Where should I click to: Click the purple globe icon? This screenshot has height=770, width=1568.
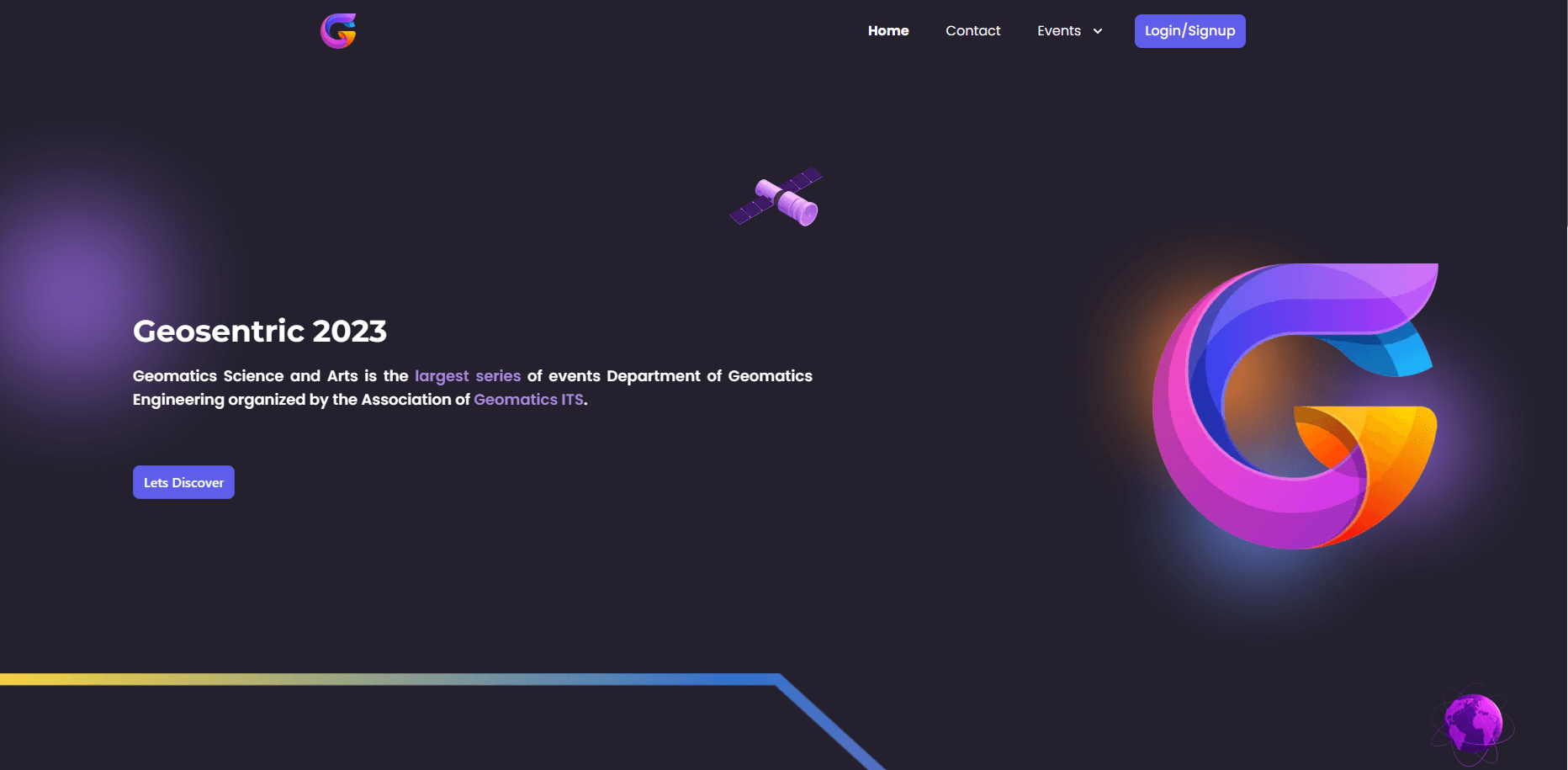tap(1473, 722)
